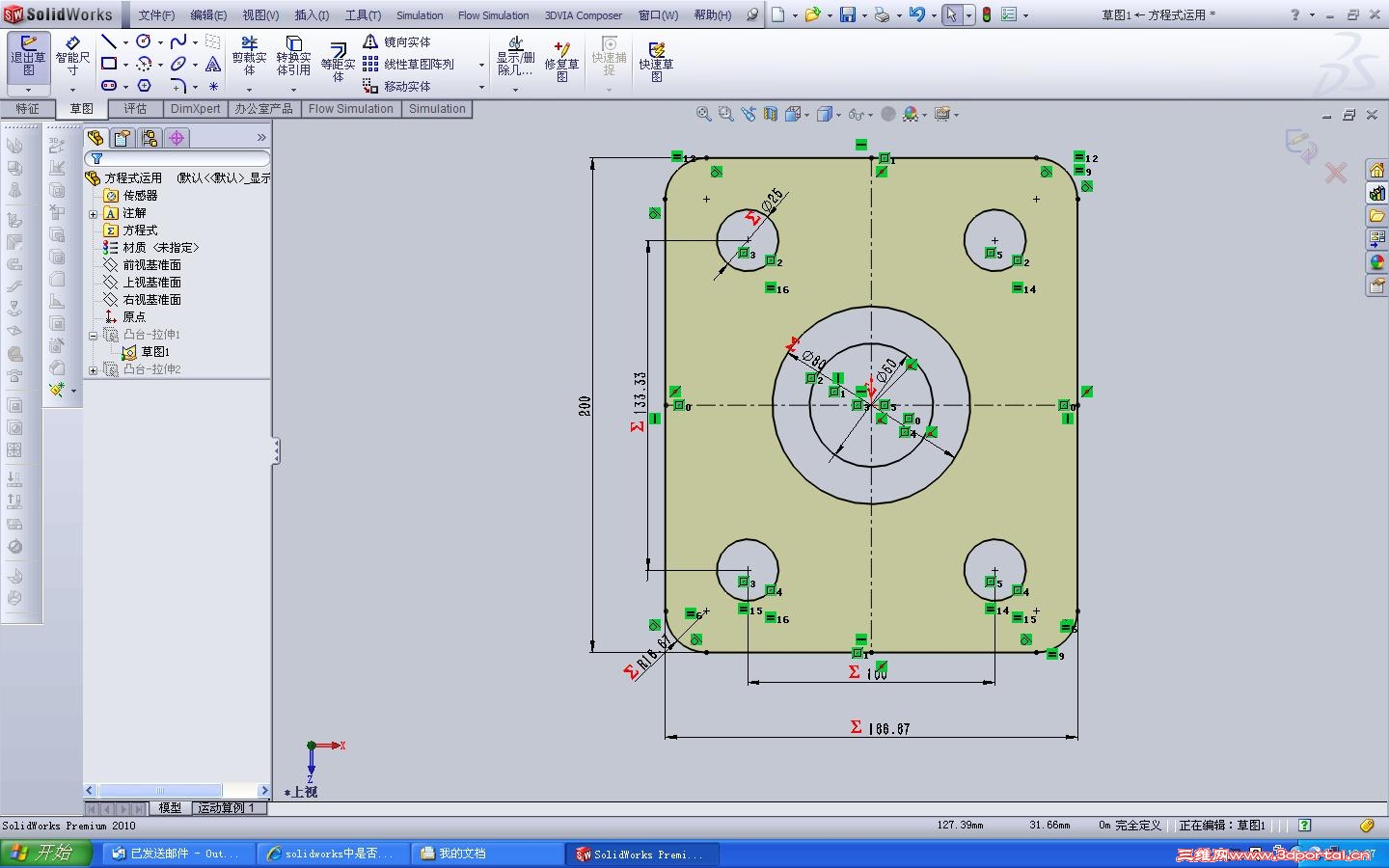Open dropdown arrow beside 线性草图阵列

pos(481,65)
